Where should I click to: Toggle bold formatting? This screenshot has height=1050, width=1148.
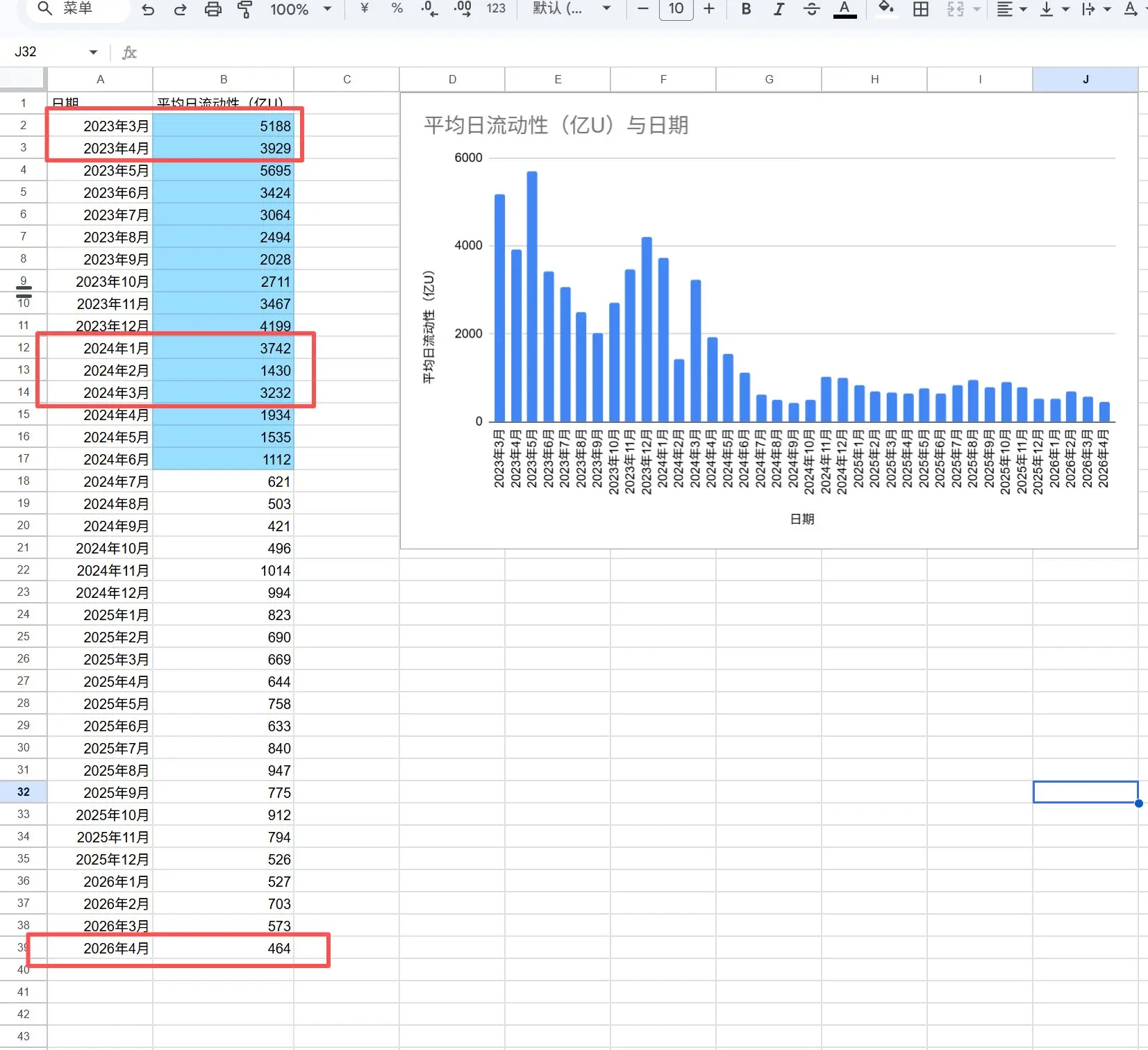(x=746, y=8)
